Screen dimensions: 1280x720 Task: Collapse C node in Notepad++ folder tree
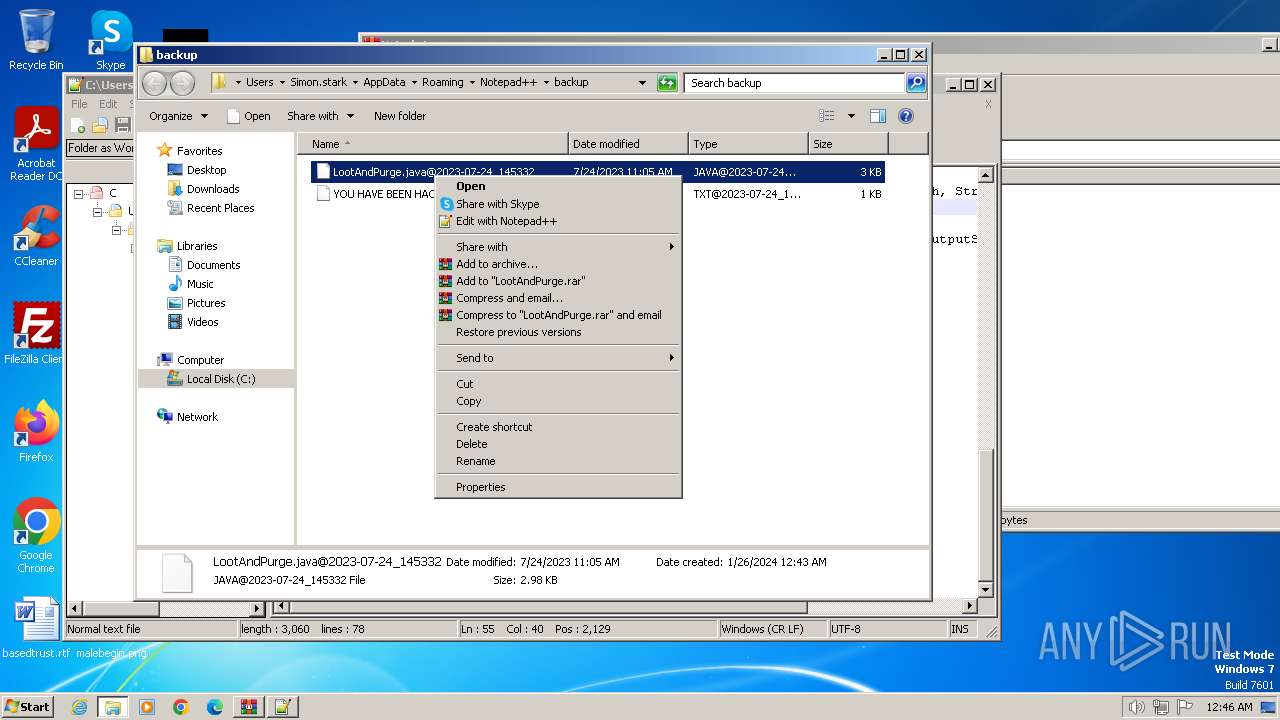78,193
